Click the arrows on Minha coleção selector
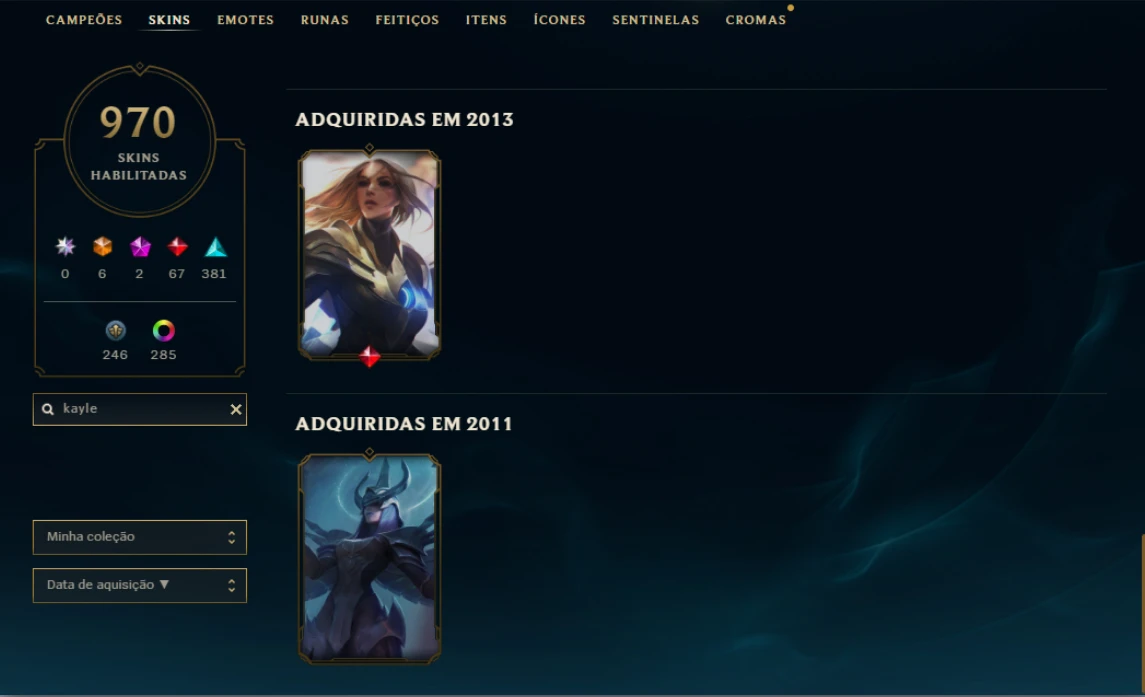This screenshot has width=1145, height=697. 231,537
